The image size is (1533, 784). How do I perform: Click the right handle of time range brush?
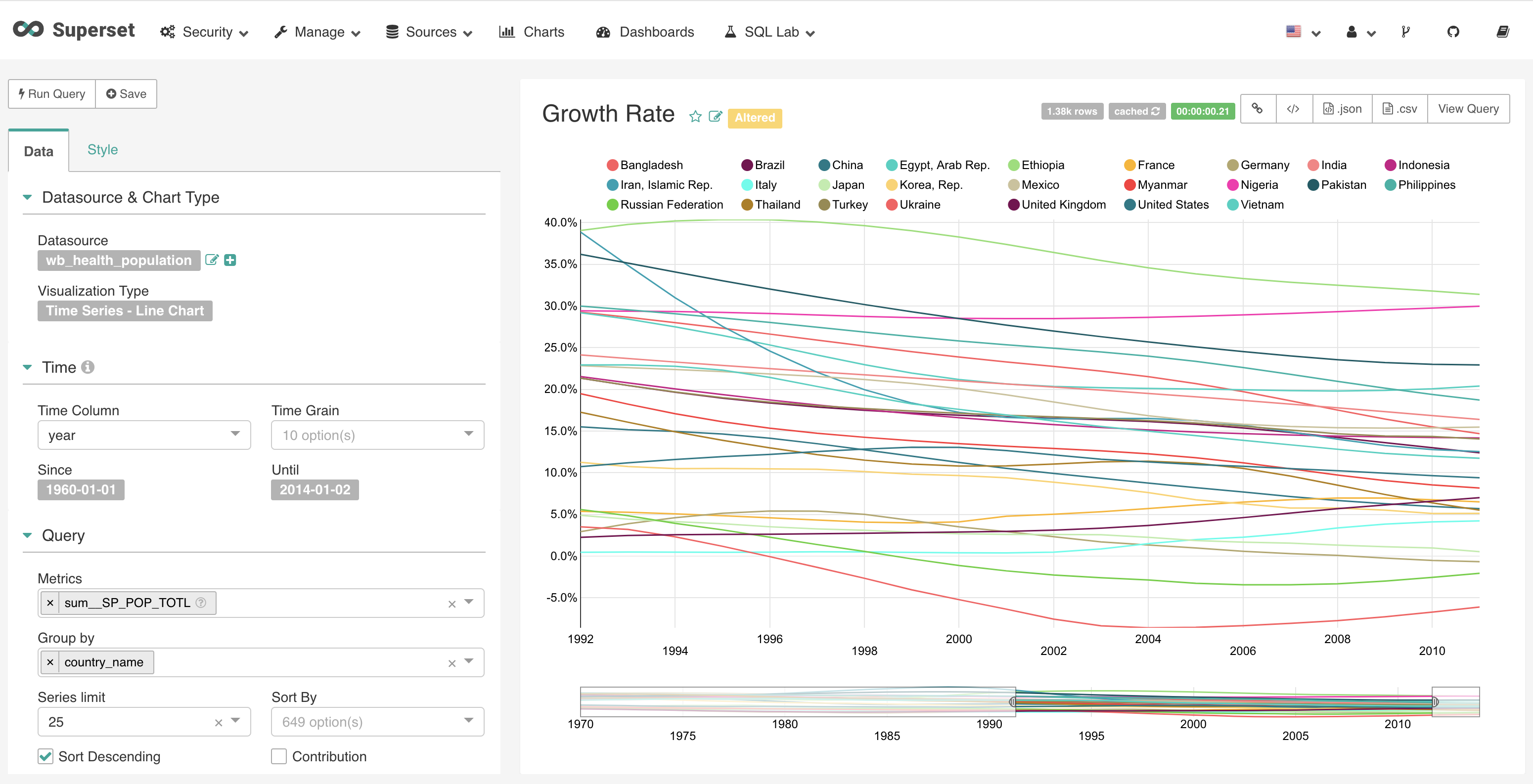click(1435, 702)
